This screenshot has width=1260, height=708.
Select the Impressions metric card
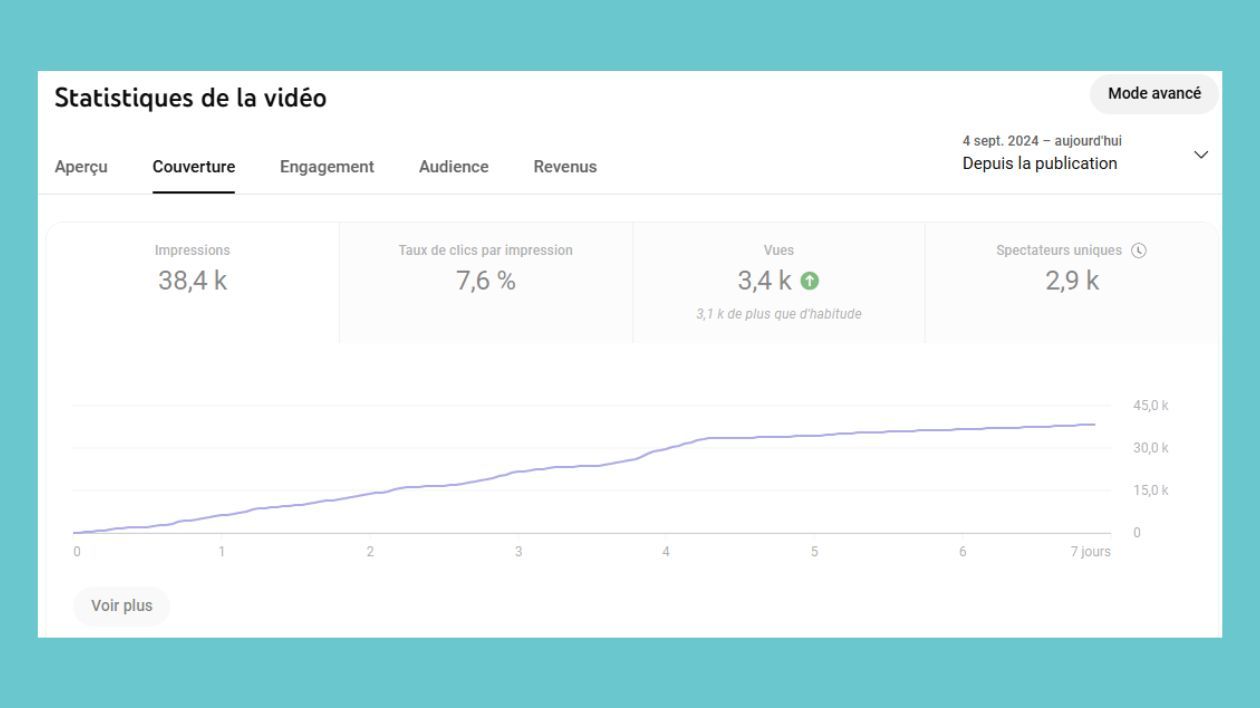[x=192, y=281]
